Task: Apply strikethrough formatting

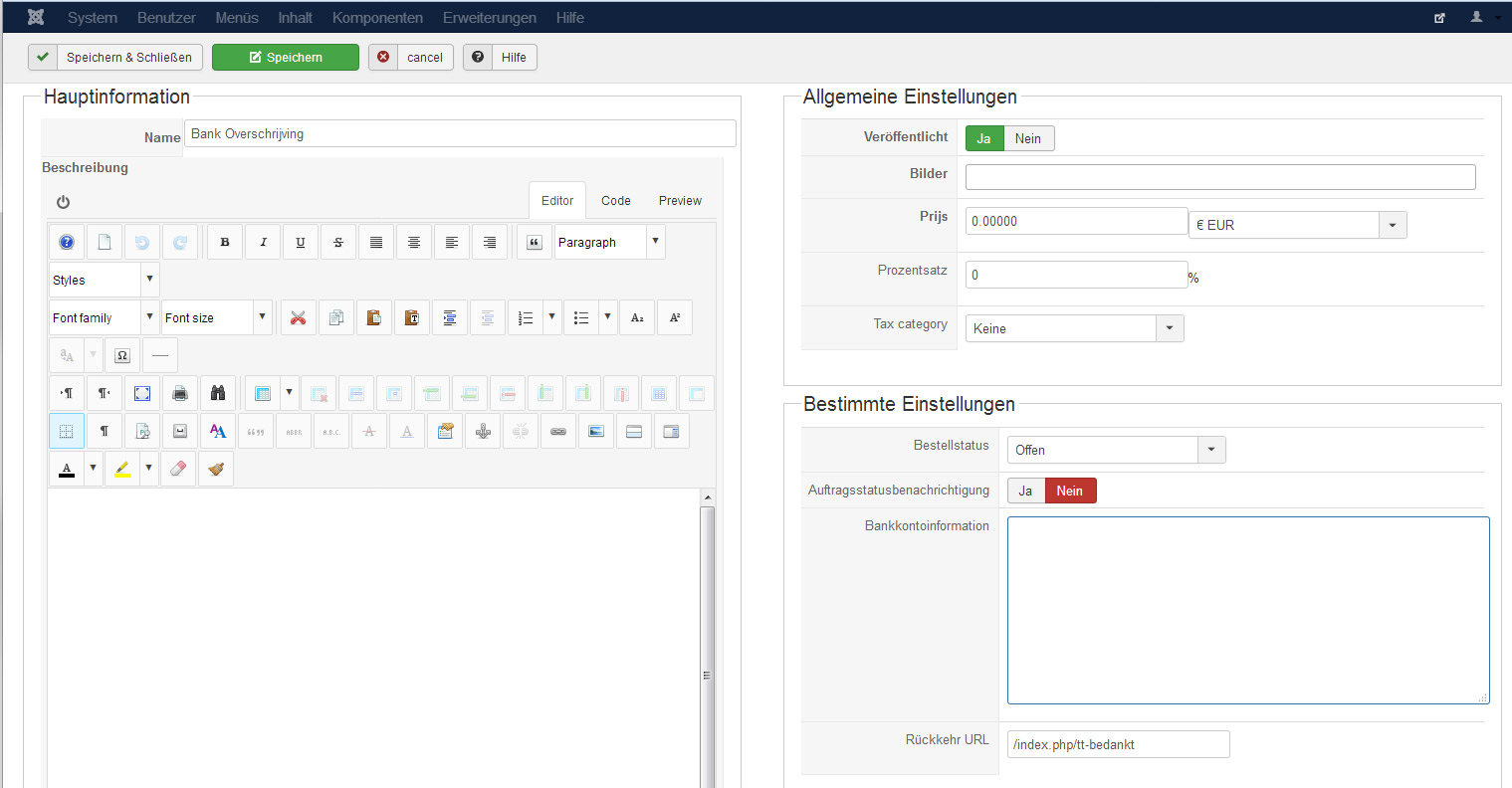Action: pos(338,242)
